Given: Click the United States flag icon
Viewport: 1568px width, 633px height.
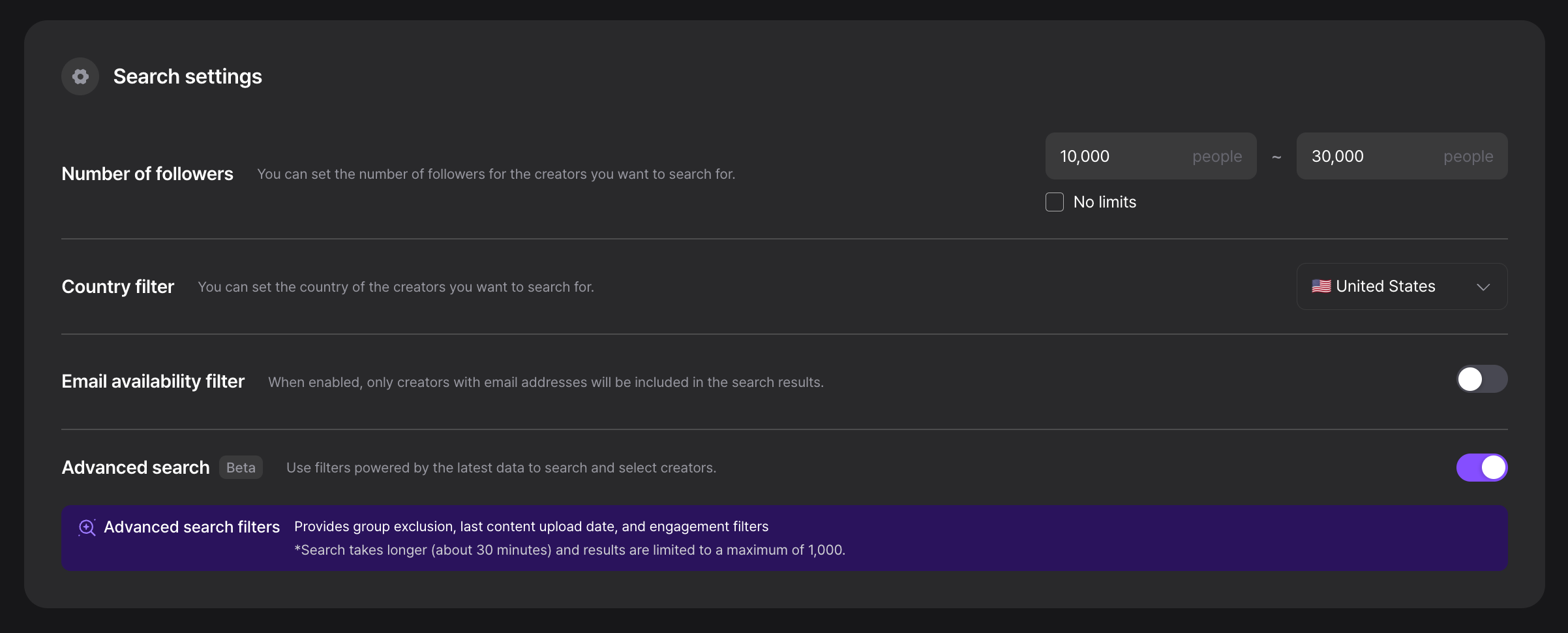Looking at the screenshot, I should coord(1321,286).
